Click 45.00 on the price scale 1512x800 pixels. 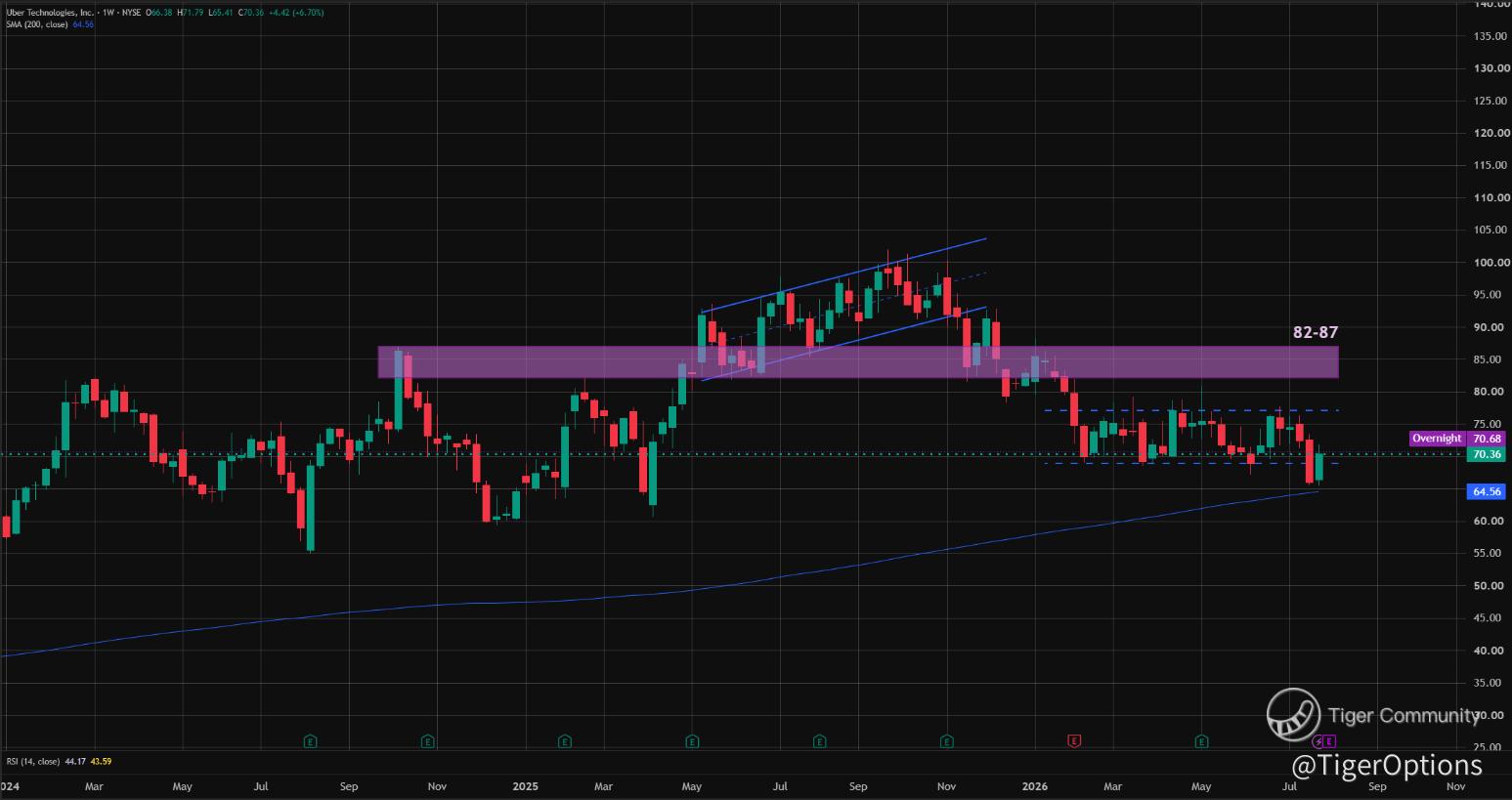(1489, 617)
